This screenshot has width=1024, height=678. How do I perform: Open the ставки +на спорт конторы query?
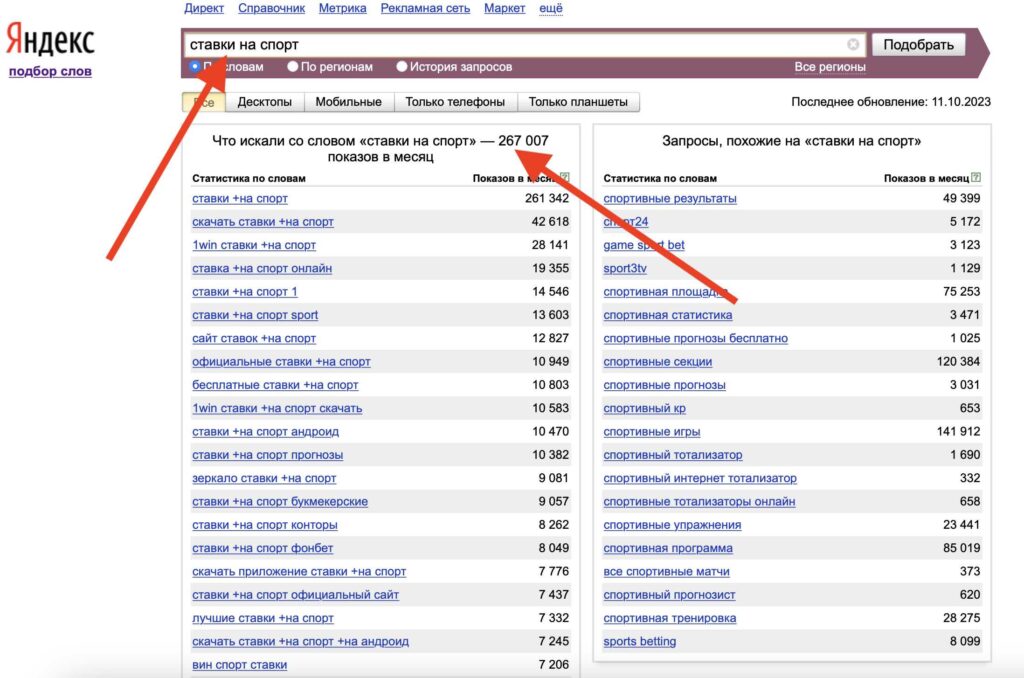(264, 525)
